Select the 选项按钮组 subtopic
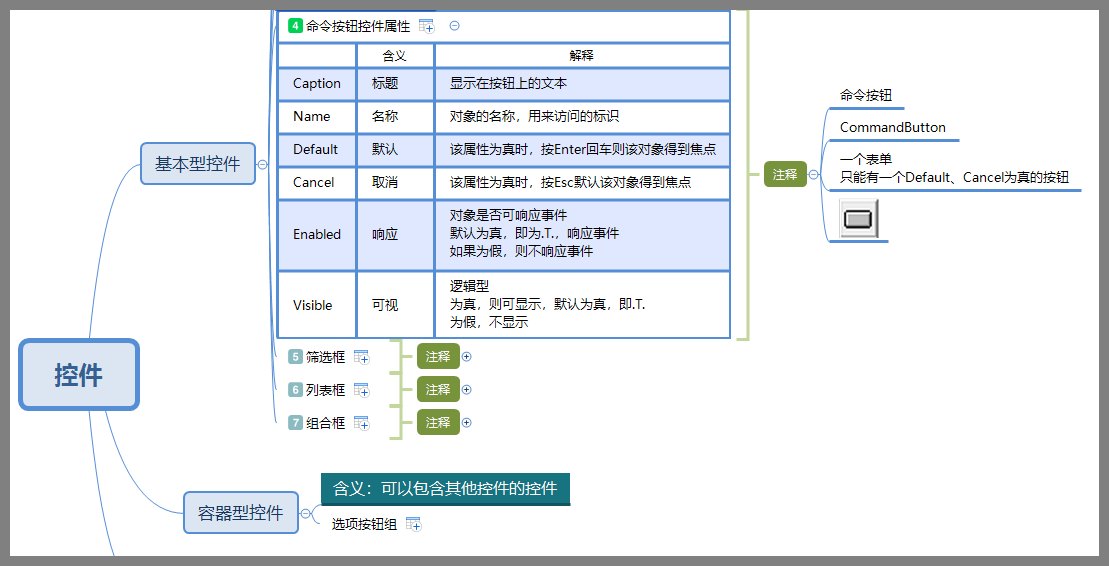1109x566 pixels. pos(364,524)
